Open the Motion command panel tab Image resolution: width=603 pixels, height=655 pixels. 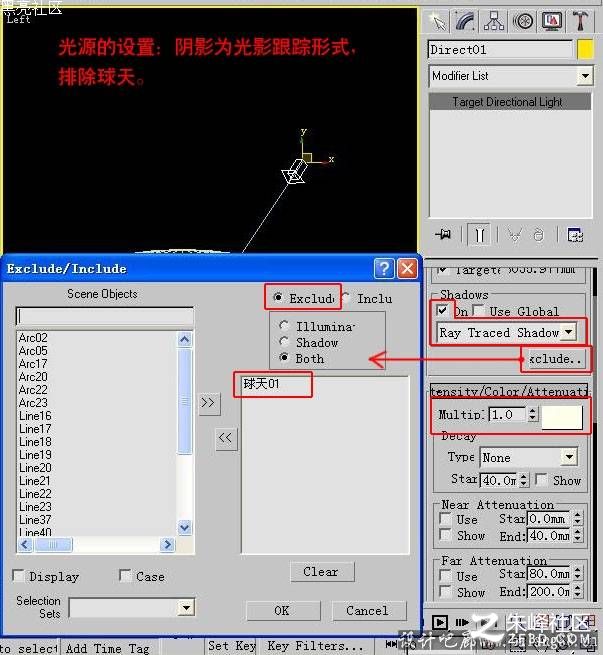pyautogui.click(x=522, y=21)
